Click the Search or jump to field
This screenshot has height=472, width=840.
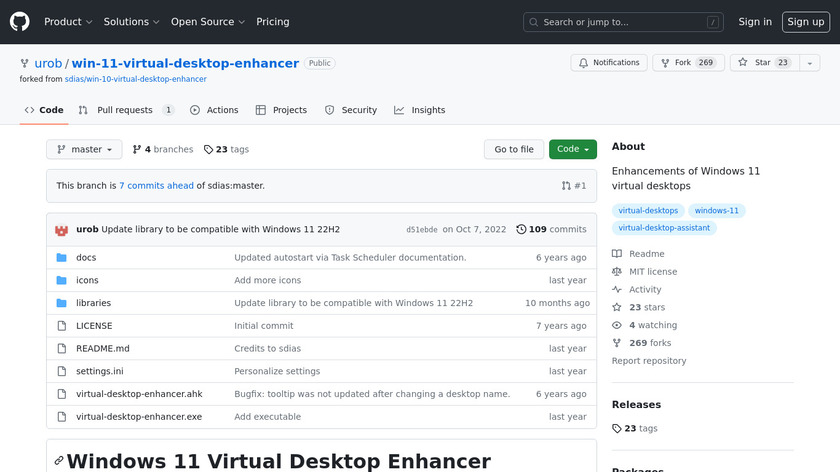click(x=623, y=22)
